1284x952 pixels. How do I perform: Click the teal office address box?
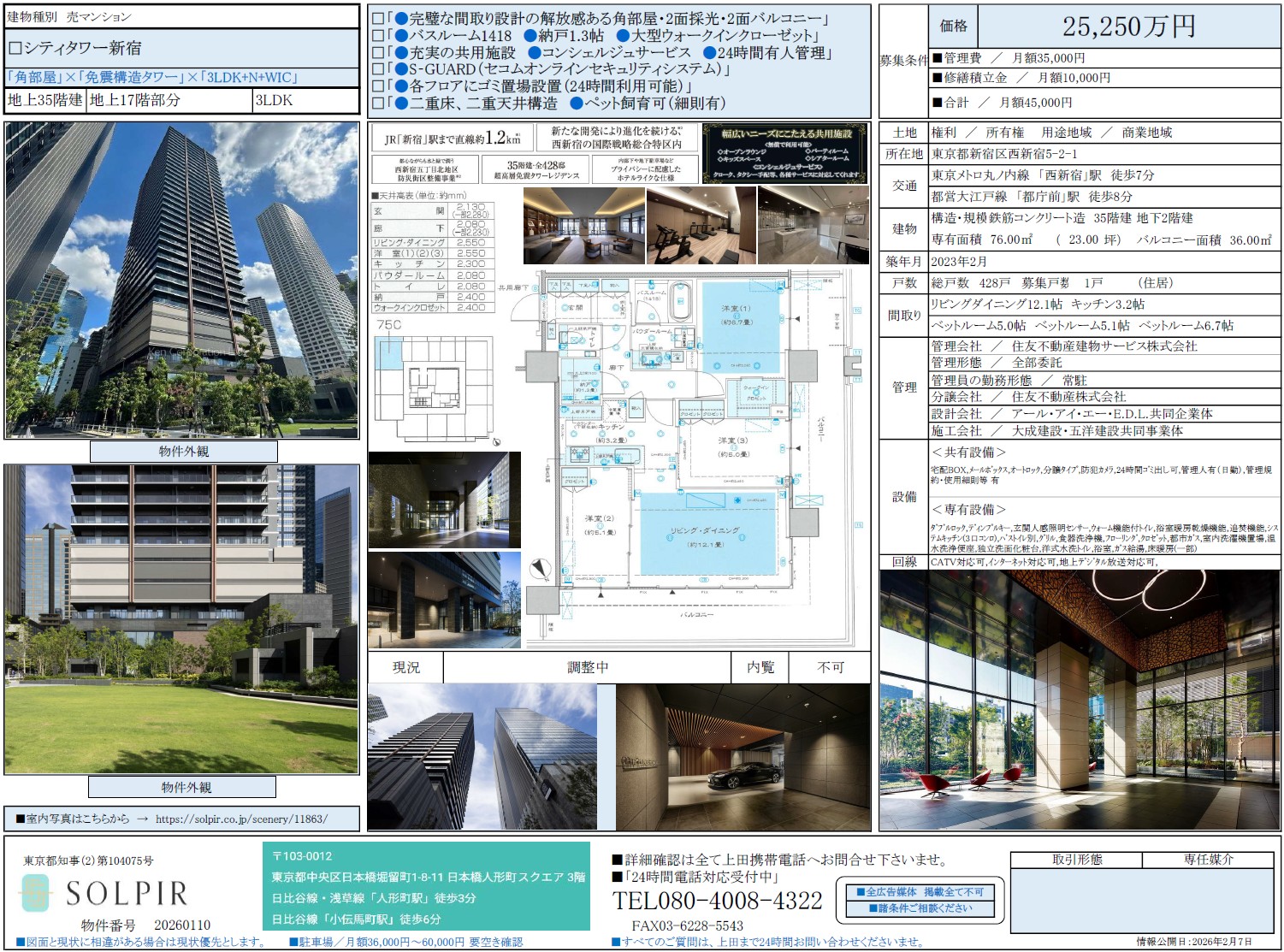point(426,887)
